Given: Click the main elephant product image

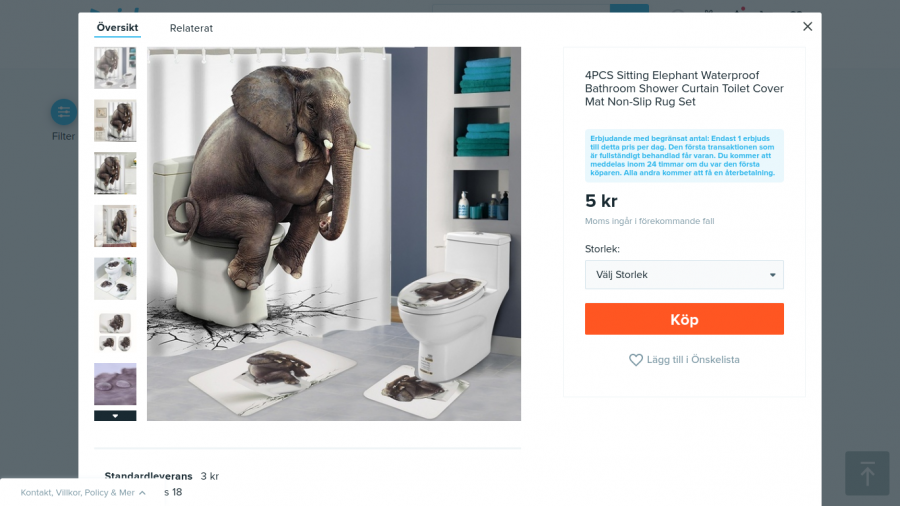Looking at the screenshot, I should pos(334,233).
